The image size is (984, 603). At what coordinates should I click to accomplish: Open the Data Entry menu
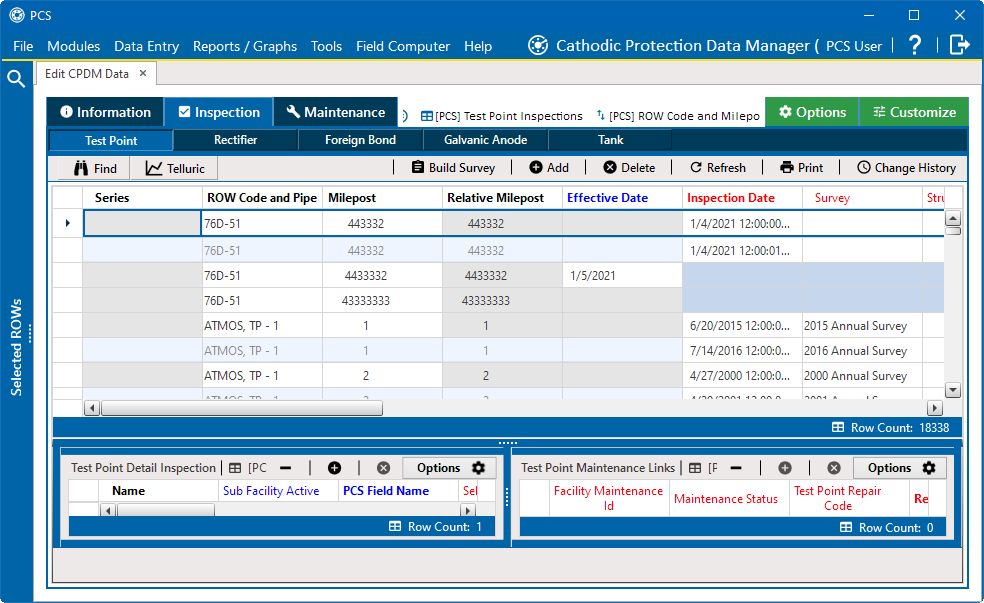[x=146, y=46]
